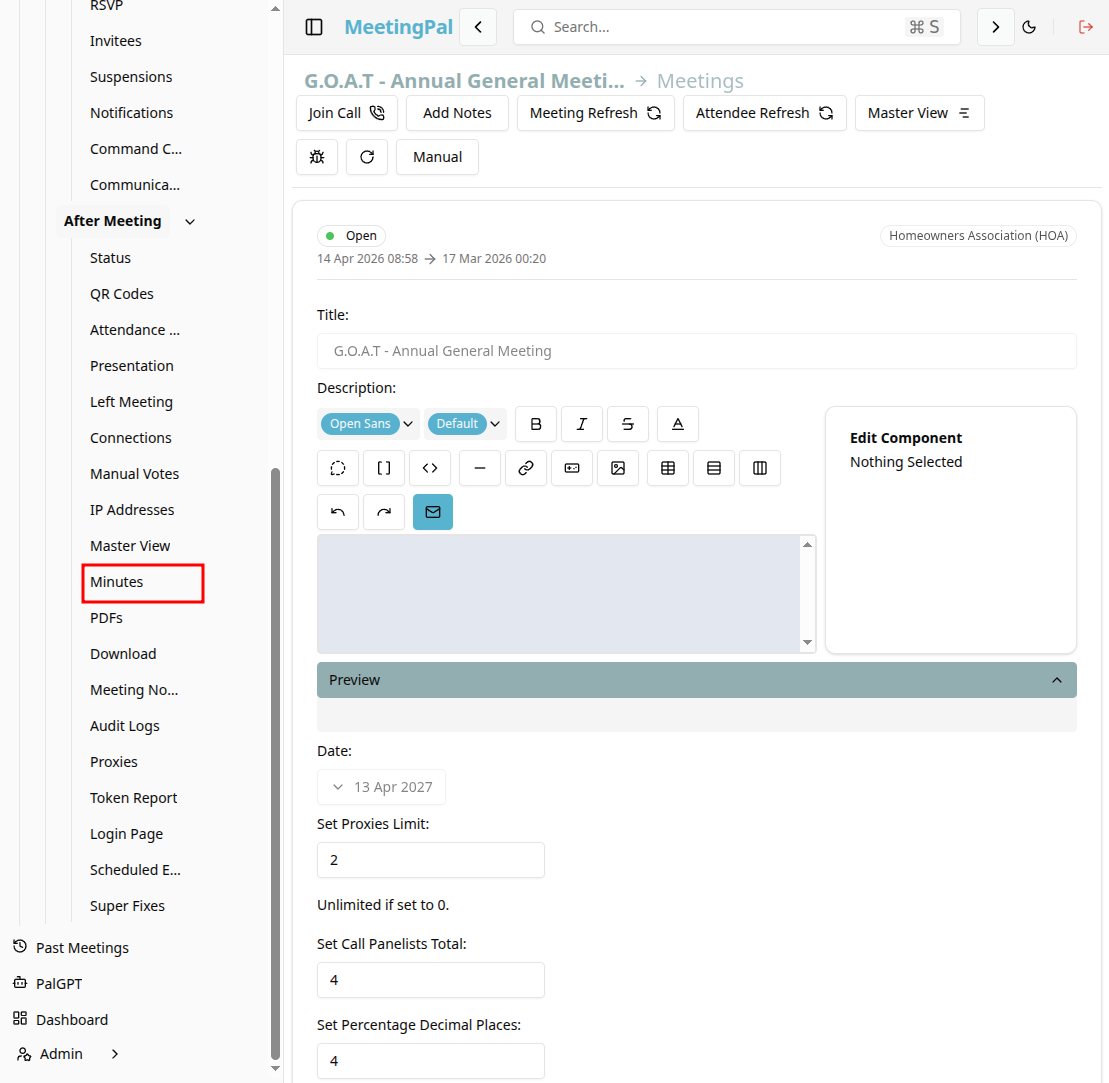
Task: Click the sidebar vertical scrollbar
Action: (275, 764)
